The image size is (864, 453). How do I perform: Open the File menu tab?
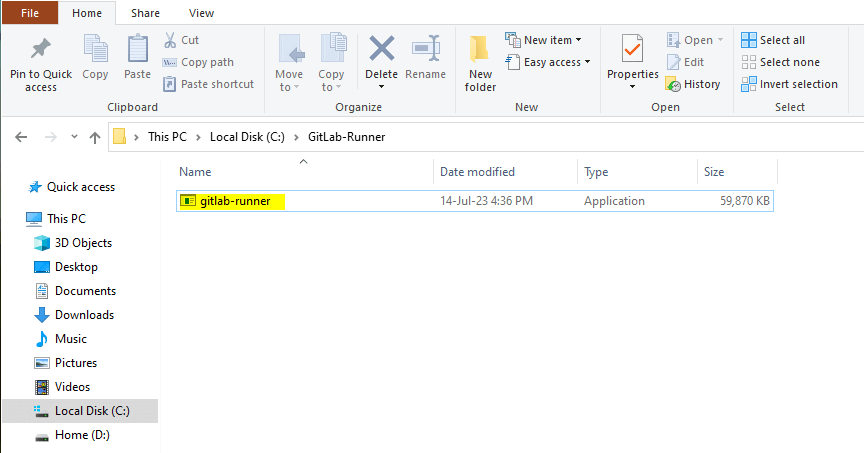[30, 13]
